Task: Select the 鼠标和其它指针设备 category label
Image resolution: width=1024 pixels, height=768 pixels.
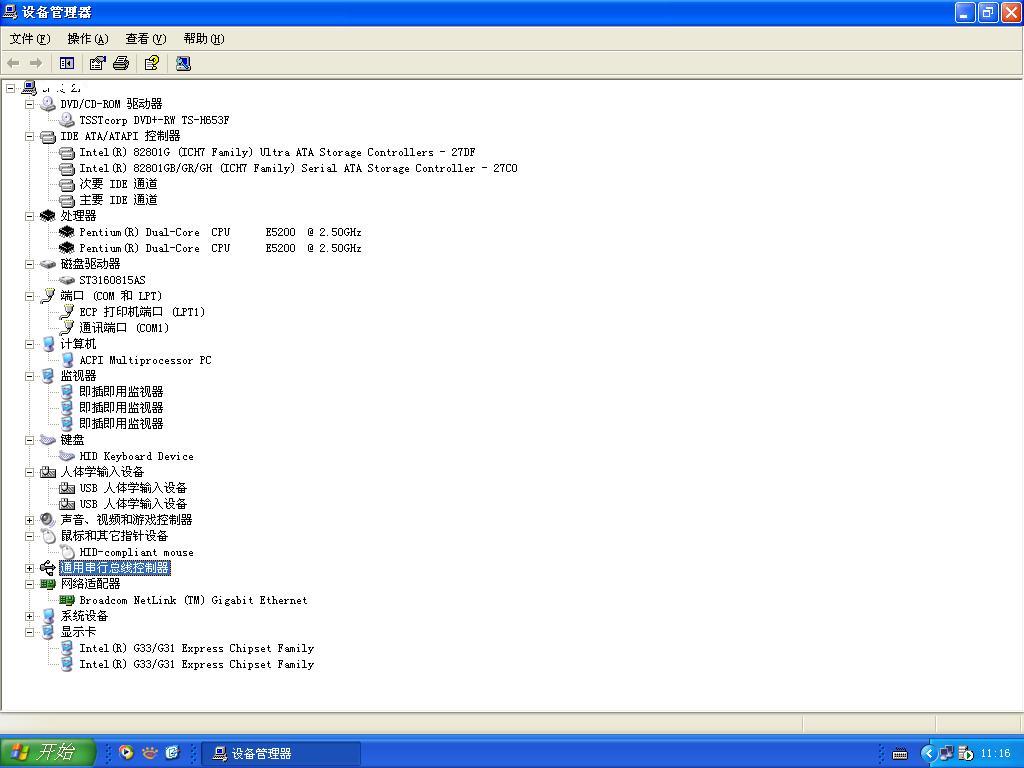Action: [114, 536]
